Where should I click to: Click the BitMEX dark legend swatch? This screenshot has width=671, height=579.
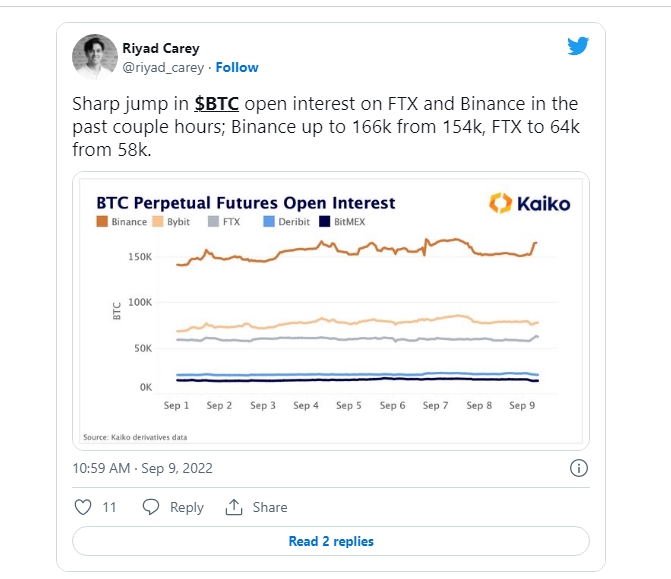(325, 222)
